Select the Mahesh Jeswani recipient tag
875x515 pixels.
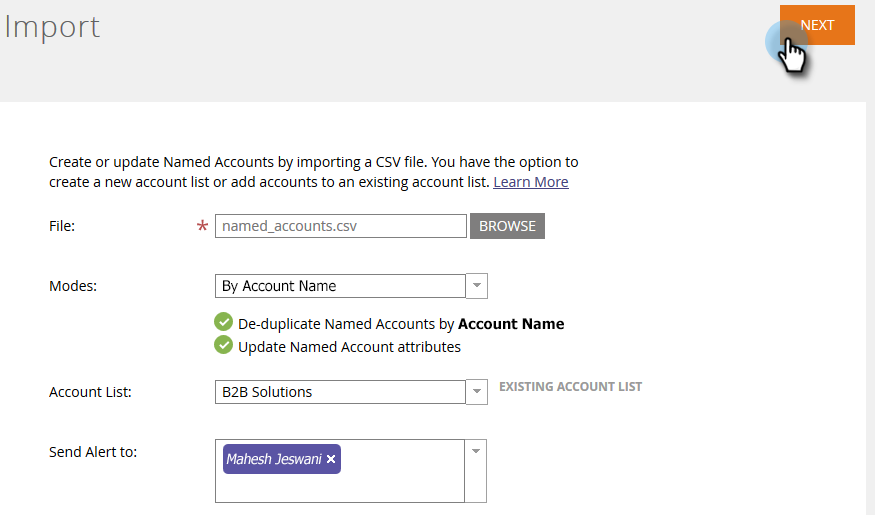click(274, 459)
